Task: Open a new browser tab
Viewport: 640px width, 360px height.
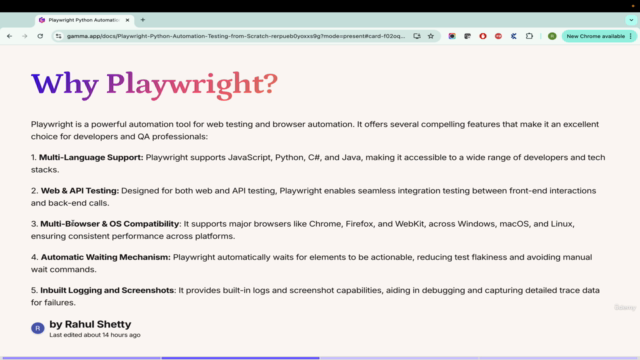Action: (143, 20)
